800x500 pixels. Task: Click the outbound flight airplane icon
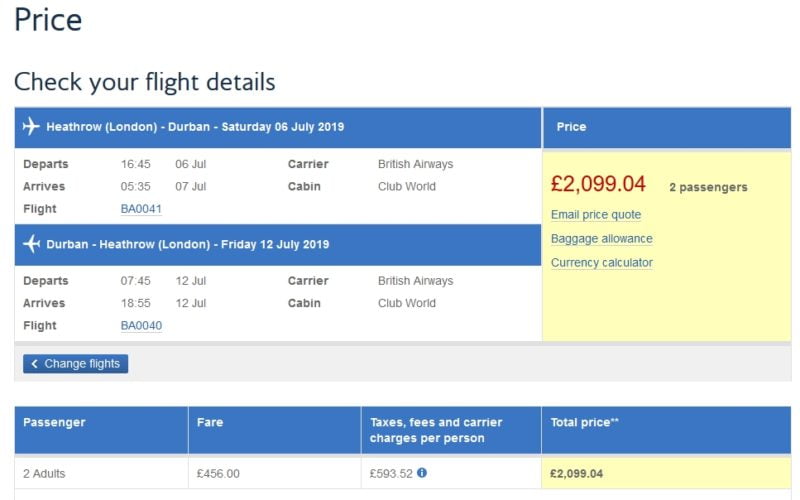(31, 126)
